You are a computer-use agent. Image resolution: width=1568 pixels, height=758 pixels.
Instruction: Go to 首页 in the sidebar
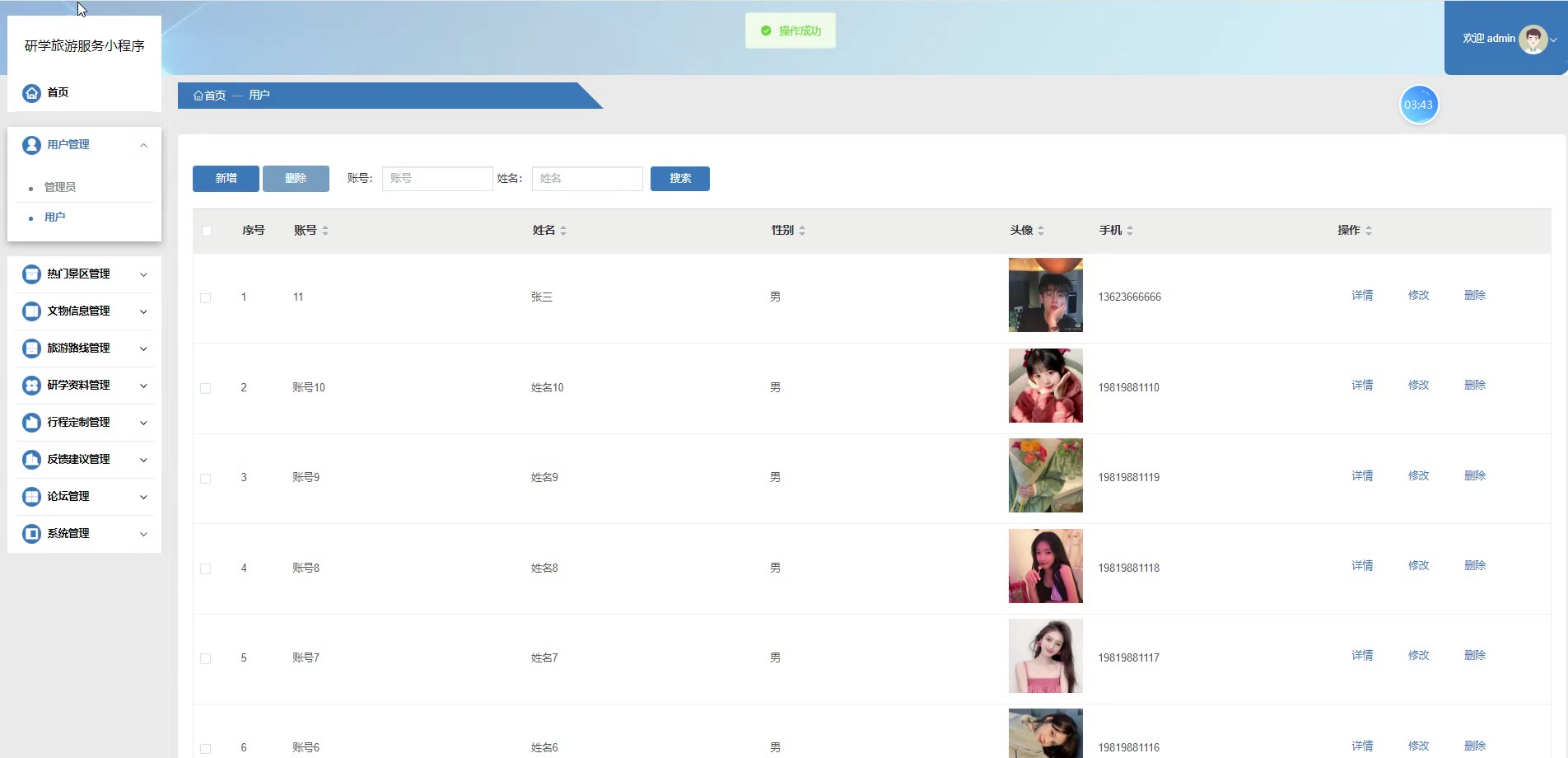[x=58, y=92]
